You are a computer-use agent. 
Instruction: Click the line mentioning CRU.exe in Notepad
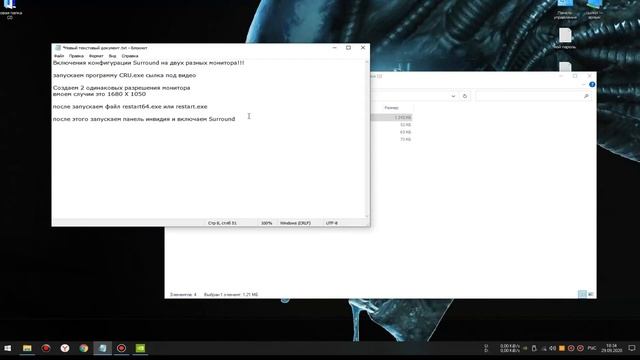124,76
